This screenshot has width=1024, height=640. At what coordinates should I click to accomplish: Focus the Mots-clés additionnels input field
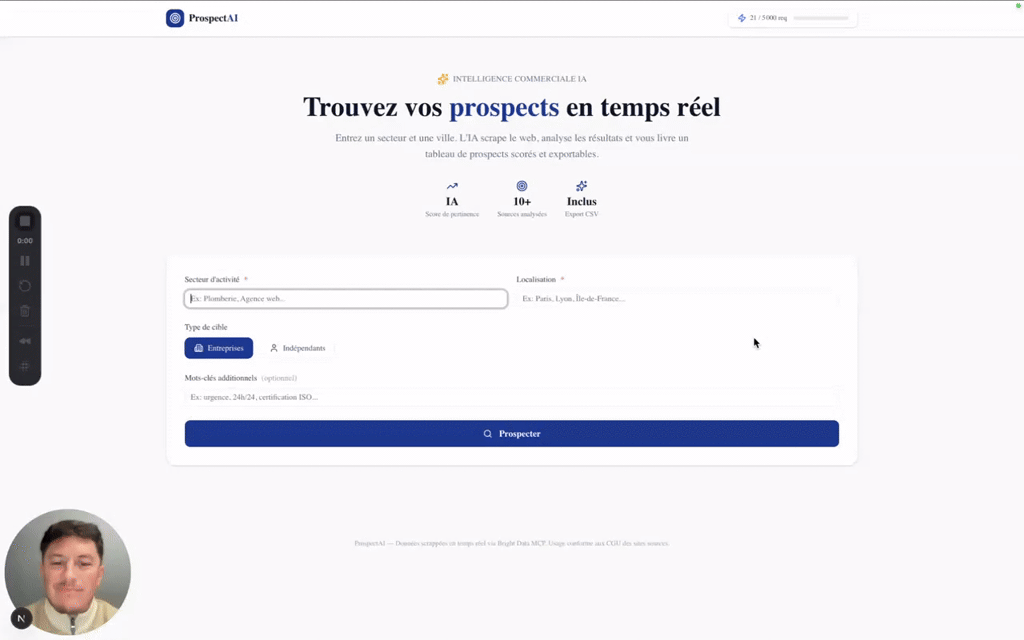click(x=511, y=397)
